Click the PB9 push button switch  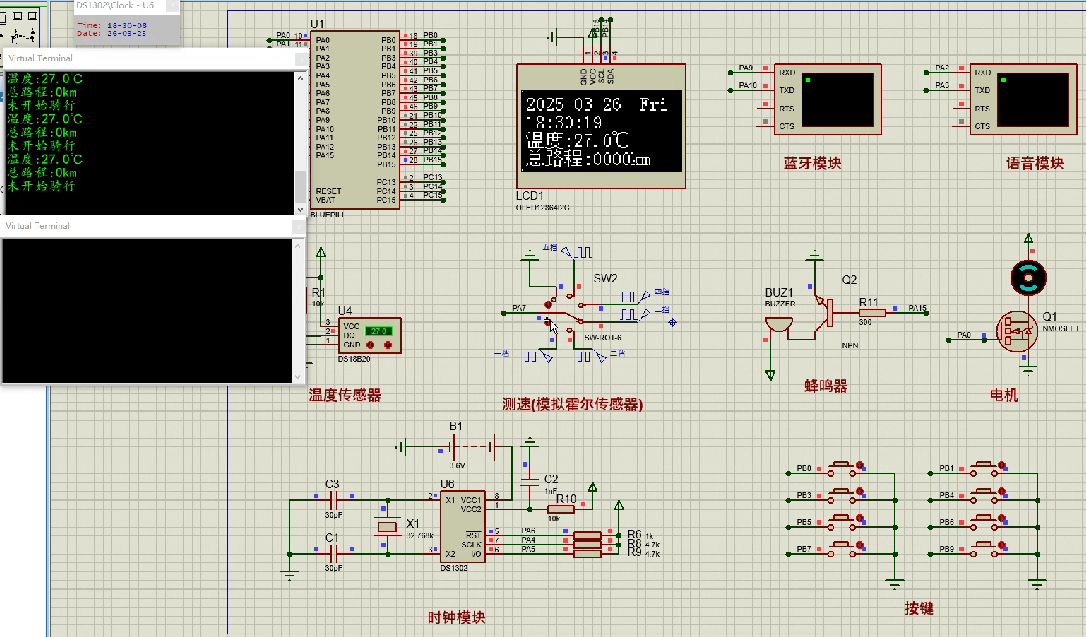tap(985, 549)
